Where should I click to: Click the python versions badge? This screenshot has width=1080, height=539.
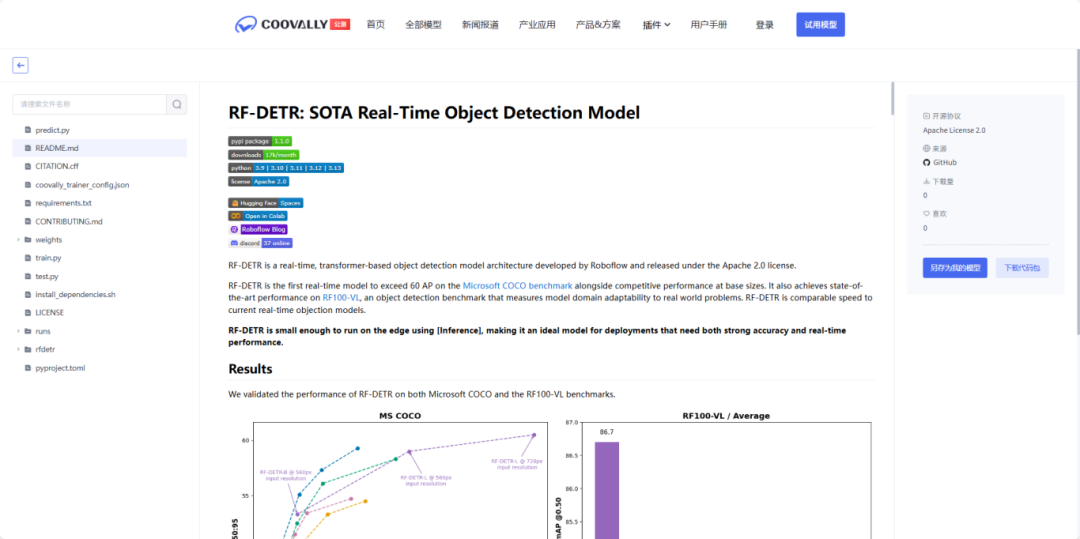coord(286,168)
